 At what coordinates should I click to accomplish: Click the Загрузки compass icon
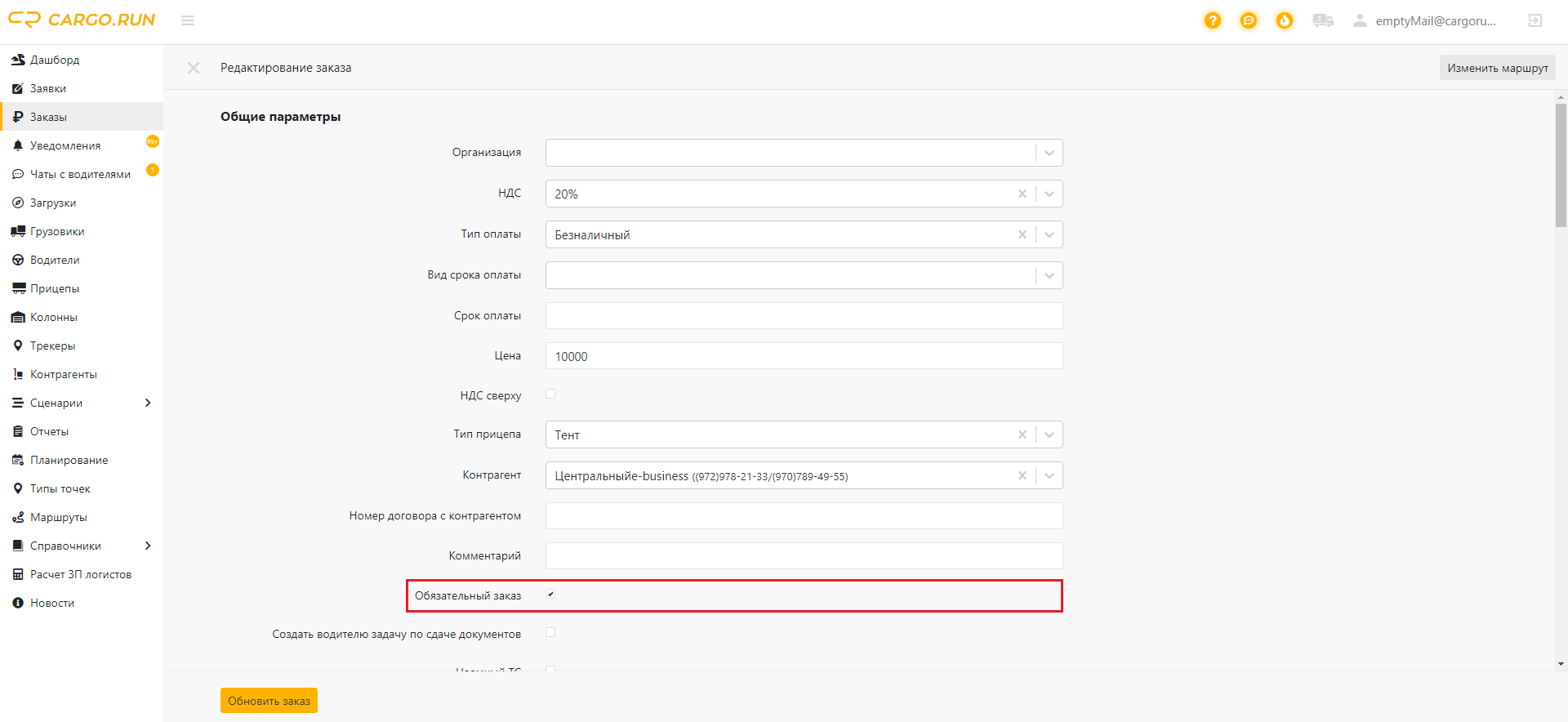18,203
